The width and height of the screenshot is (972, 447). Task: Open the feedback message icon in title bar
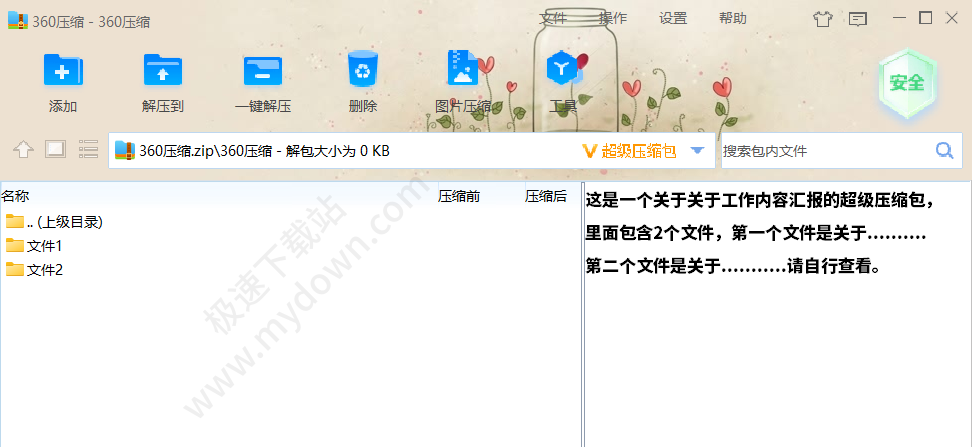(x=857, y=19)
